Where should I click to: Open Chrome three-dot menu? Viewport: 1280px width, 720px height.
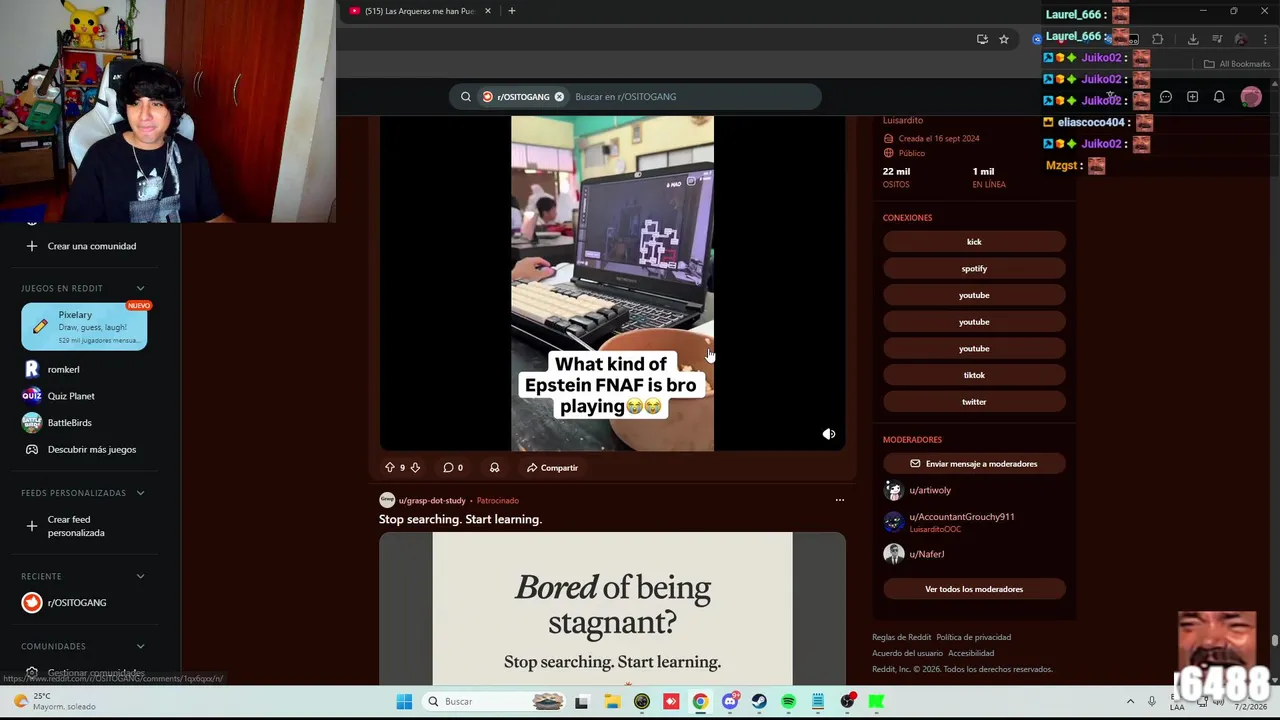(x=1265, y=39)
